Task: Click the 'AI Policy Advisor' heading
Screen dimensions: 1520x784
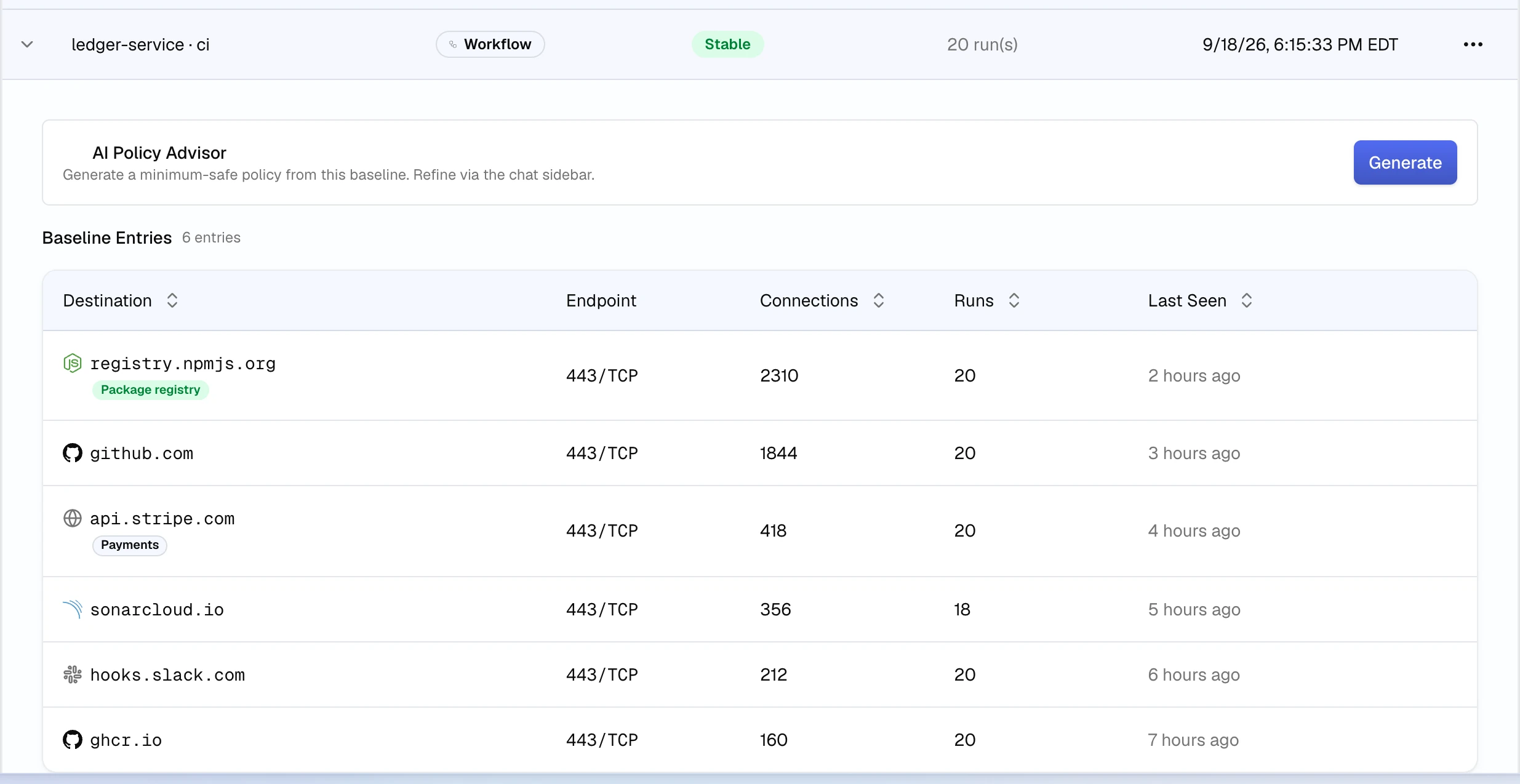Action: click(x=159, y=153)
